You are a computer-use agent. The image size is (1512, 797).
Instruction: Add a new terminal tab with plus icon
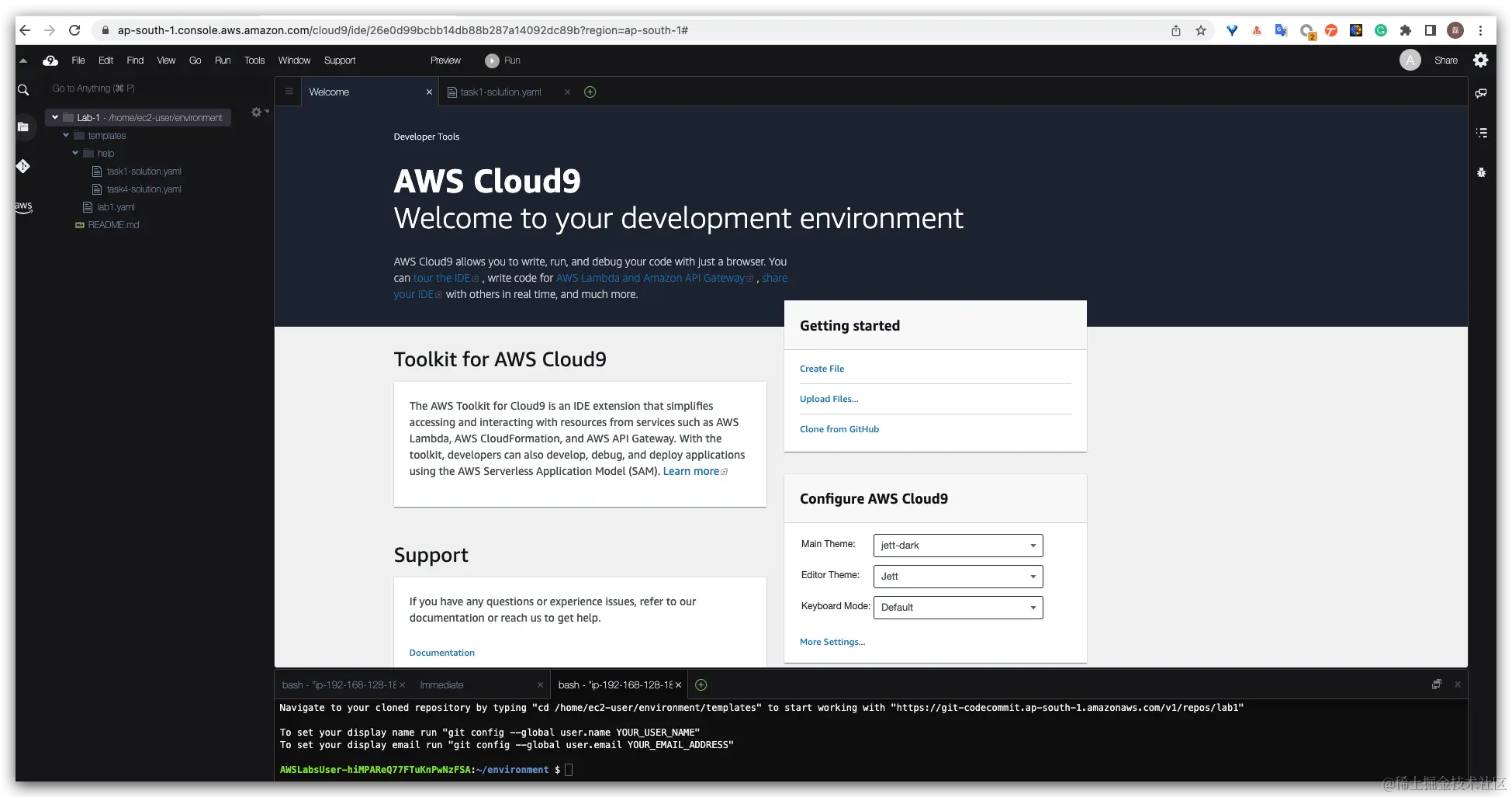pyautogui.click(x=701, y=684)
